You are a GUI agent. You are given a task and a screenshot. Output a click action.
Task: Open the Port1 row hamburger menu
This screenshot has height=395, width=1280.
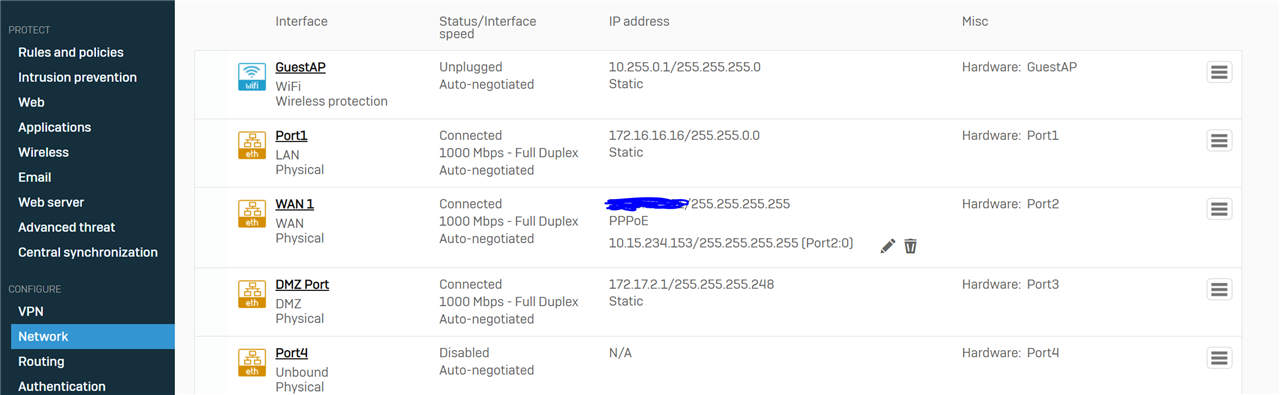click(x=1219, y=140)
